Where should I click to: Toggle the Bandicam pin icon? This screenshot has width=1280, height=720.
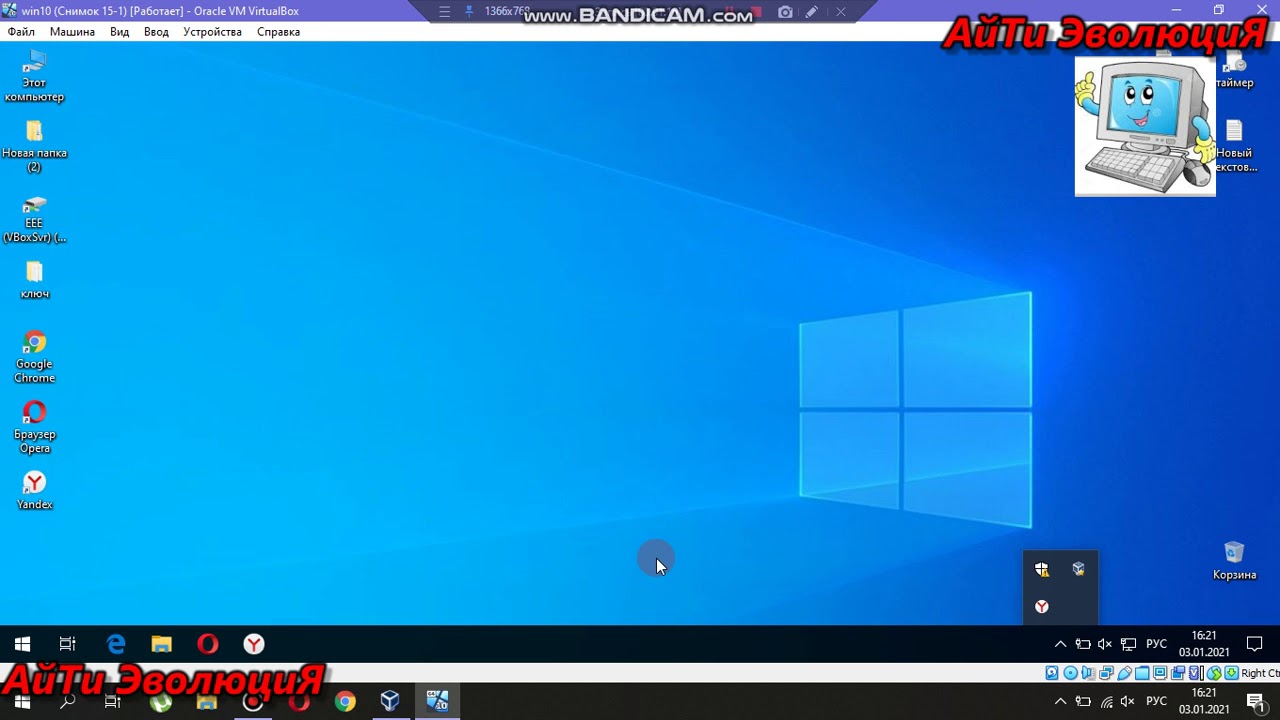[470, 12]
